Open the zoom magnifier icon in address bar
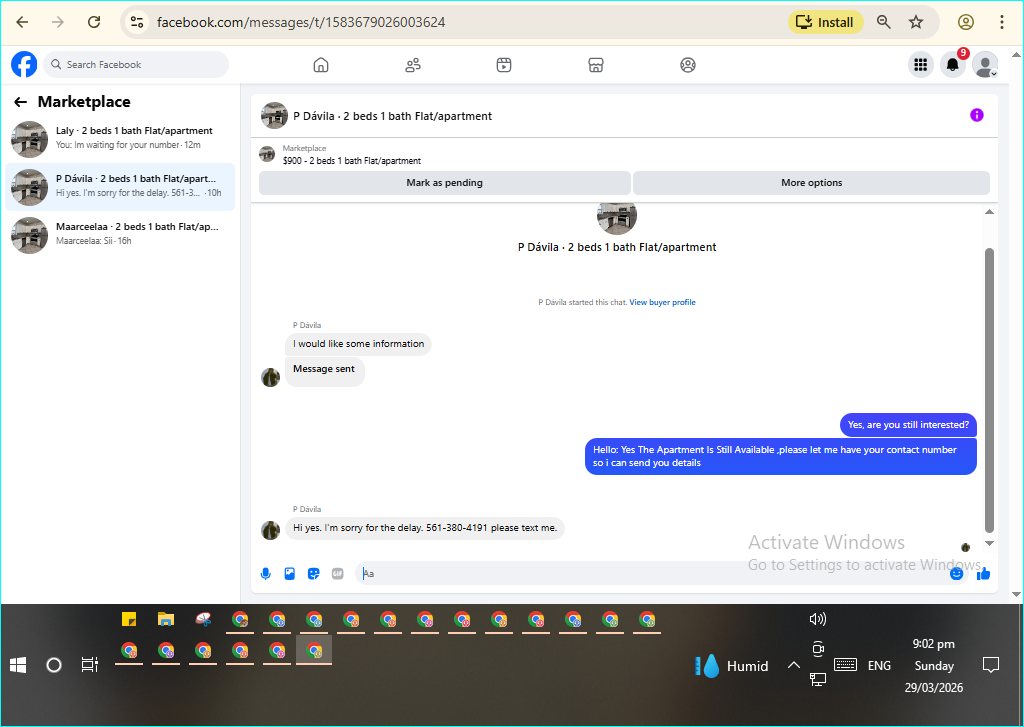 coord(884,22)
